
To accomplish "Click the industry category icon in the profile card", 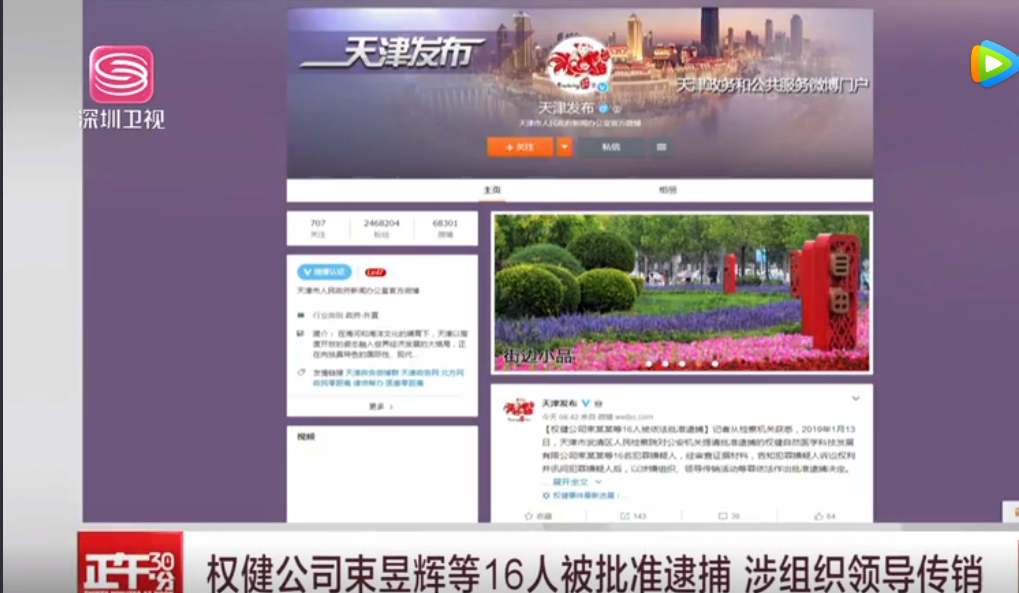I will point(301,315).
